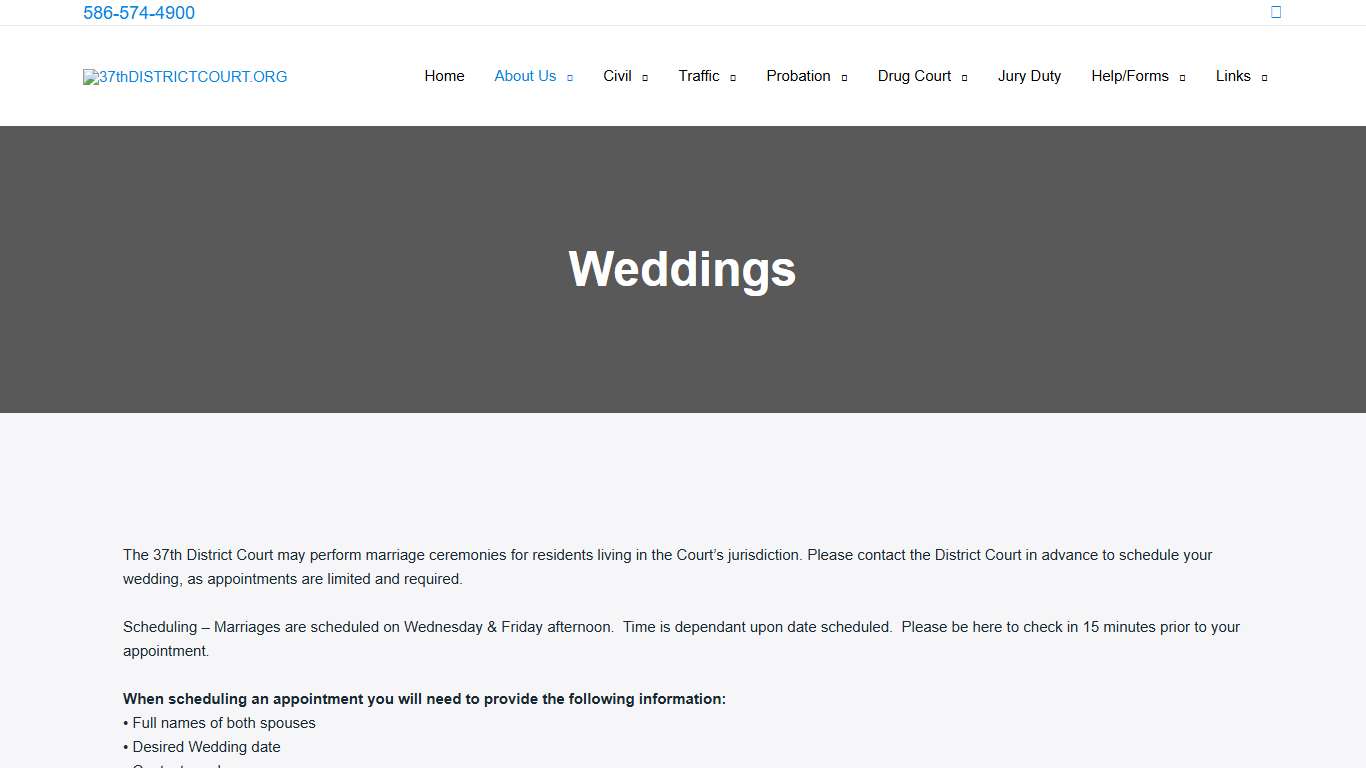1366x768 pixels.
Task: Click the 37thDISTRICTCOURT.ORG site logo
Action: pyautogui.click(x=184, y=76)
